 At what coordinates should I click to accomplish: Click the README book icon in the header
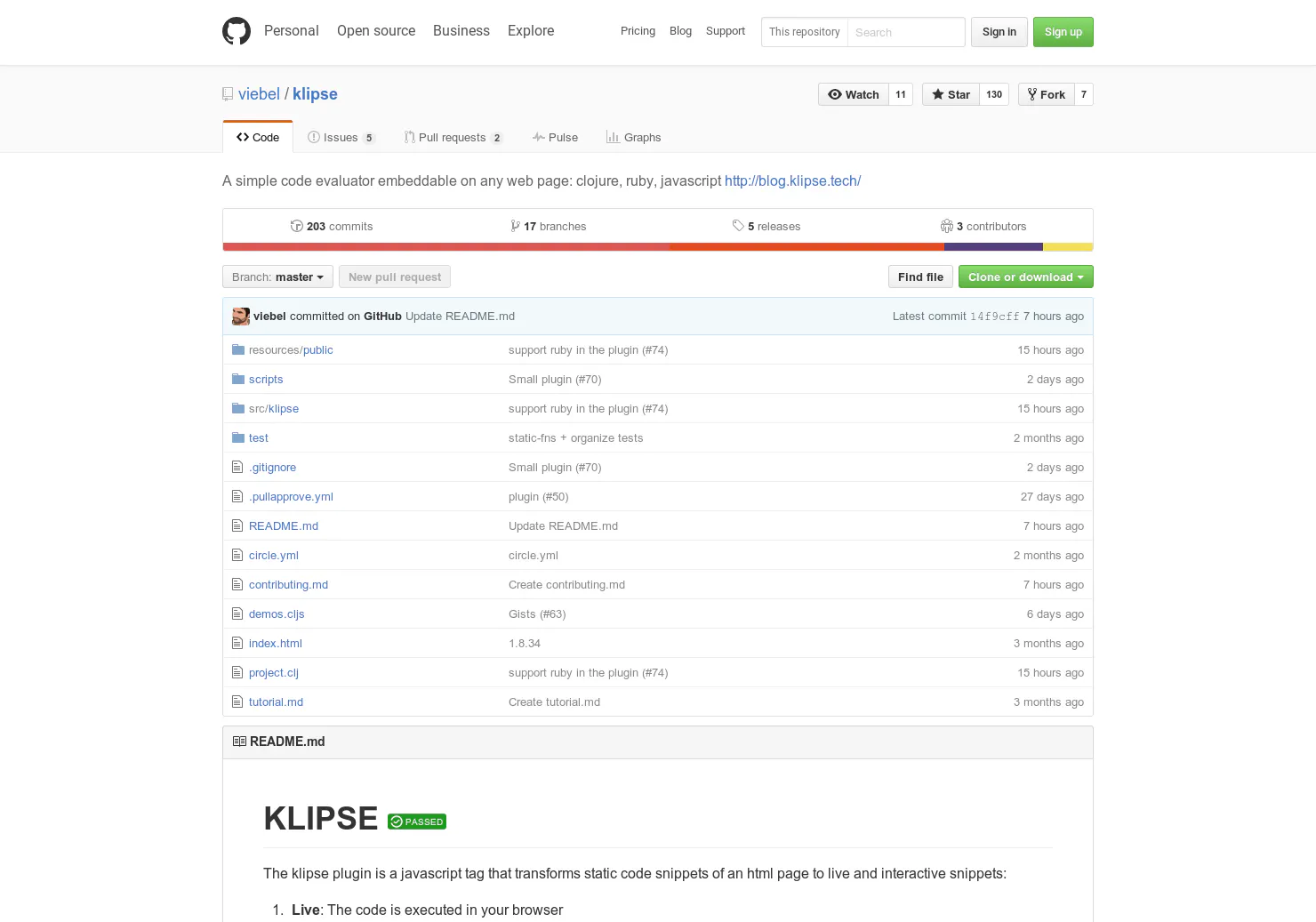pos(239,742)
